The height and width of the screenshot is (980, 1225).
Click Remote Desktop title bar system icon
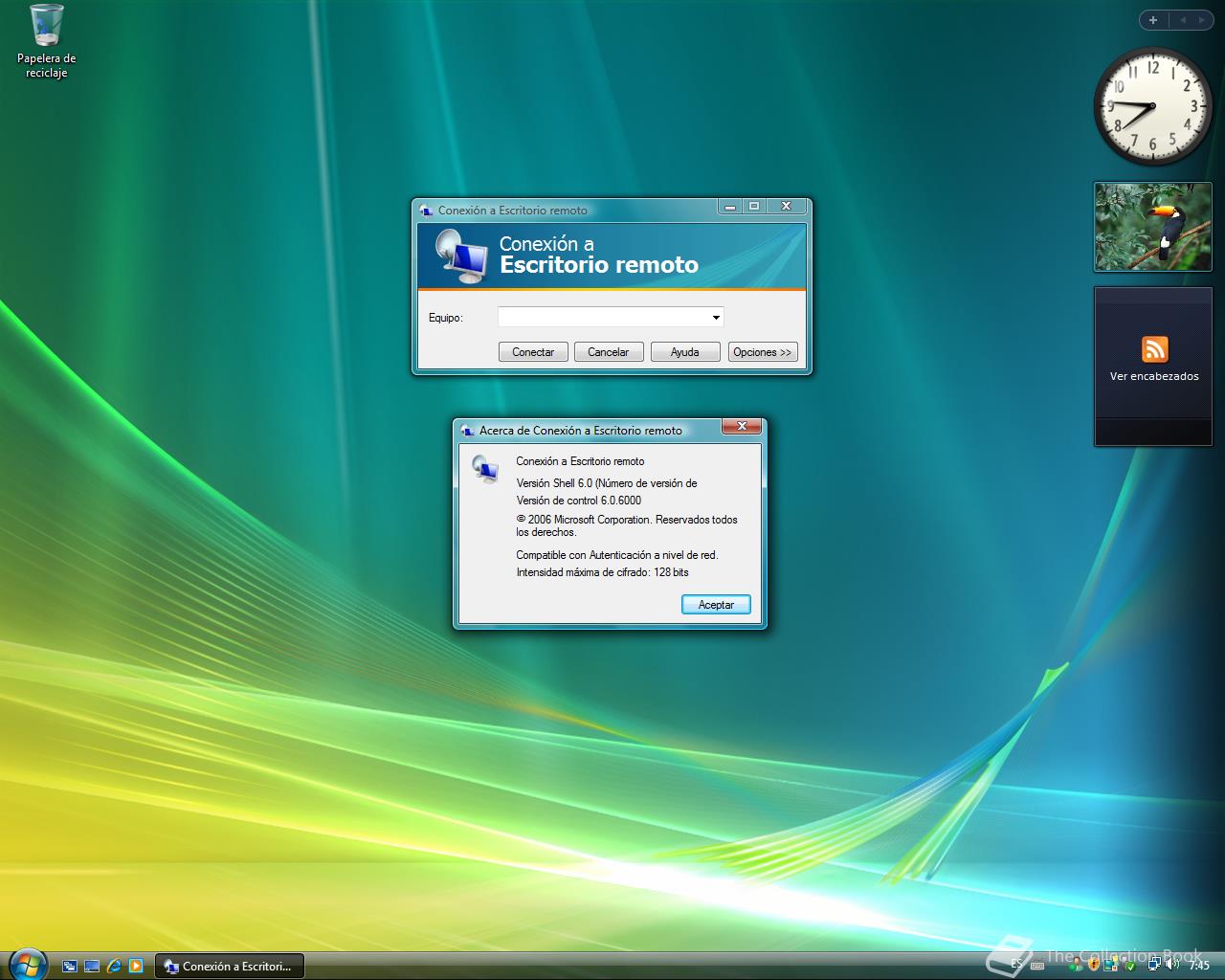pos(427,211)
